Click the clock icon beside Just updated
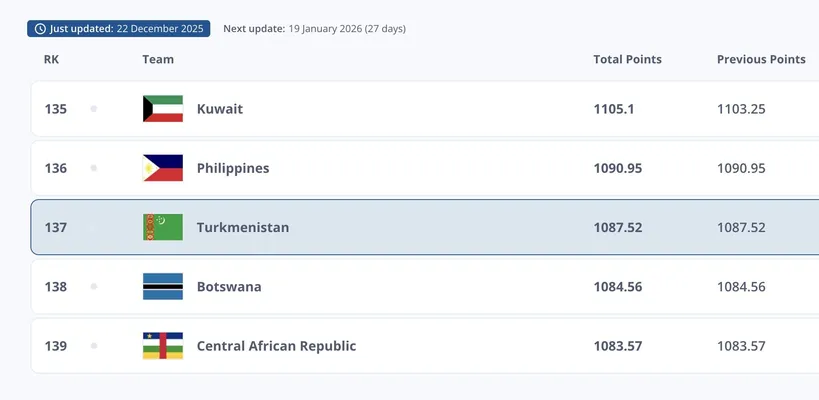 tap(40, 29)
